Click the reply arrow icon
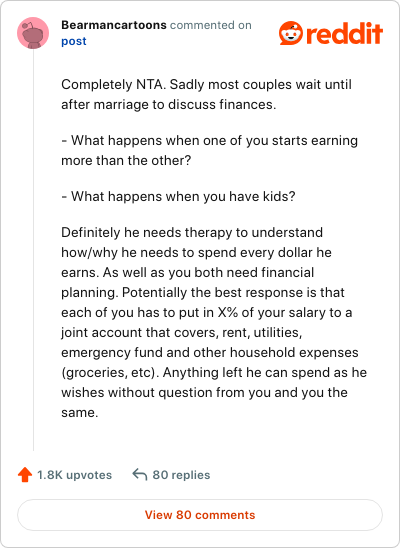 [x=140, y=475]
